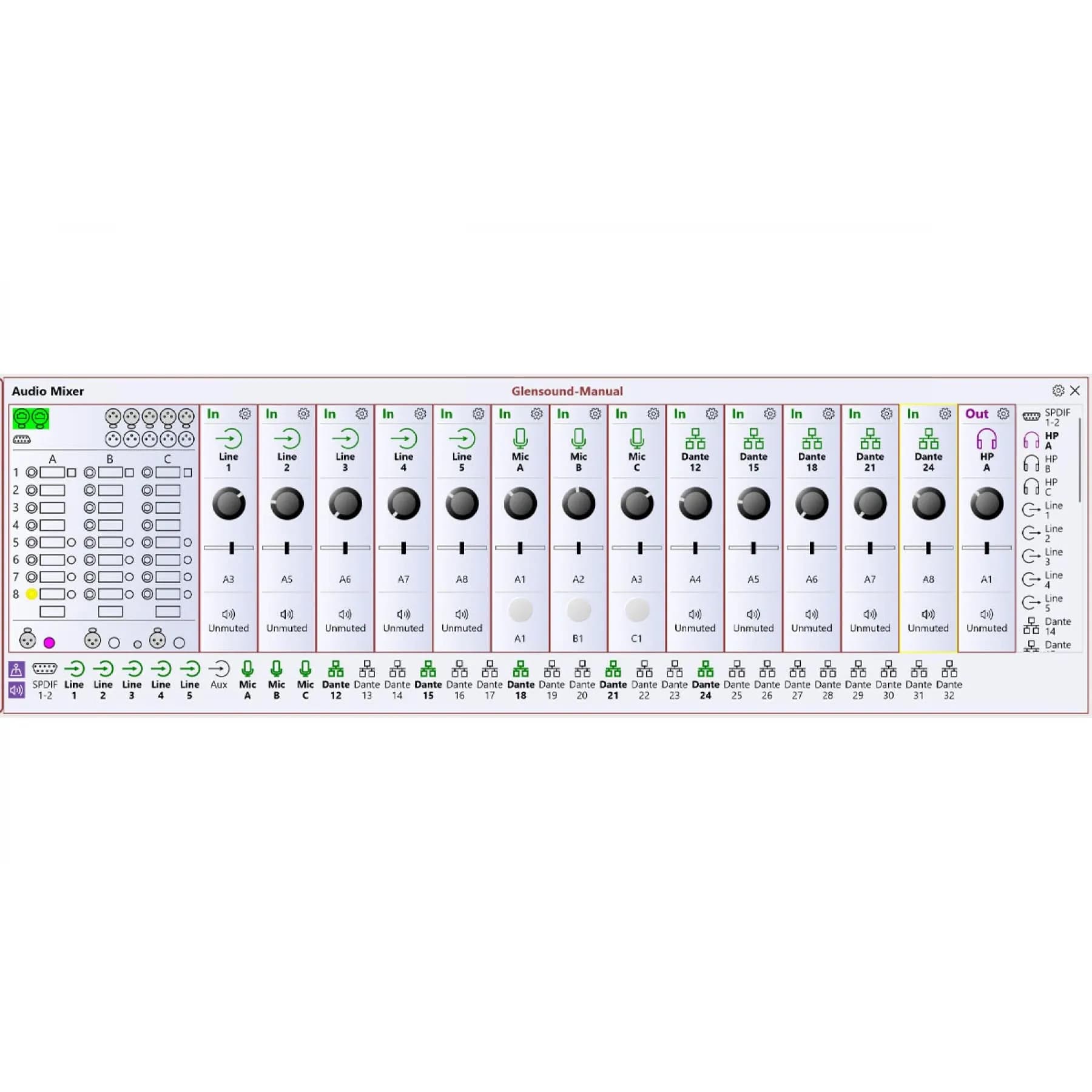Select Line 2 in the bottom input strip

tap(103, 681)
